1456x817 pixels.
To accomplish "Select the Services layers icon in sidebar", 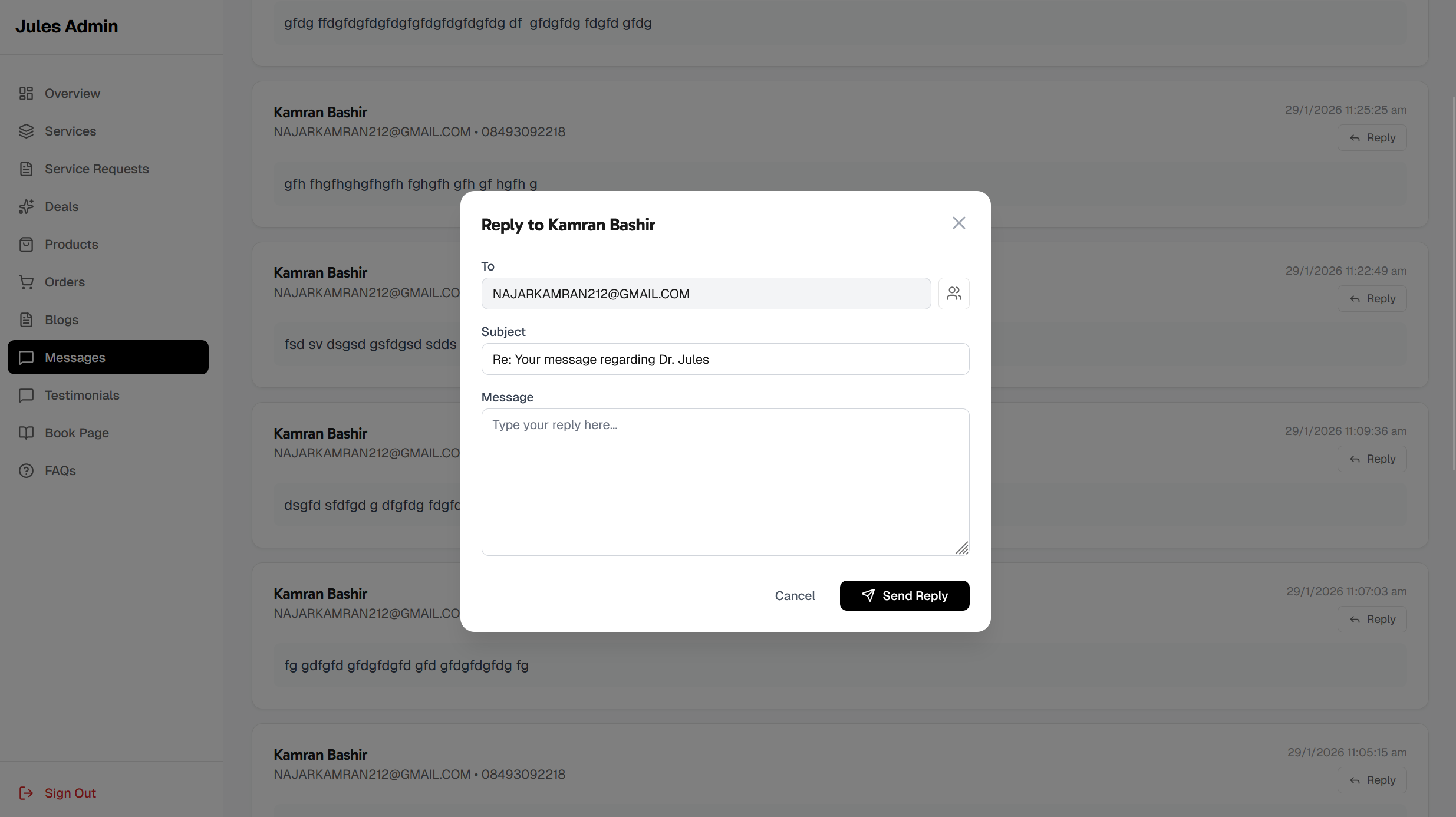I will (26, 131).
